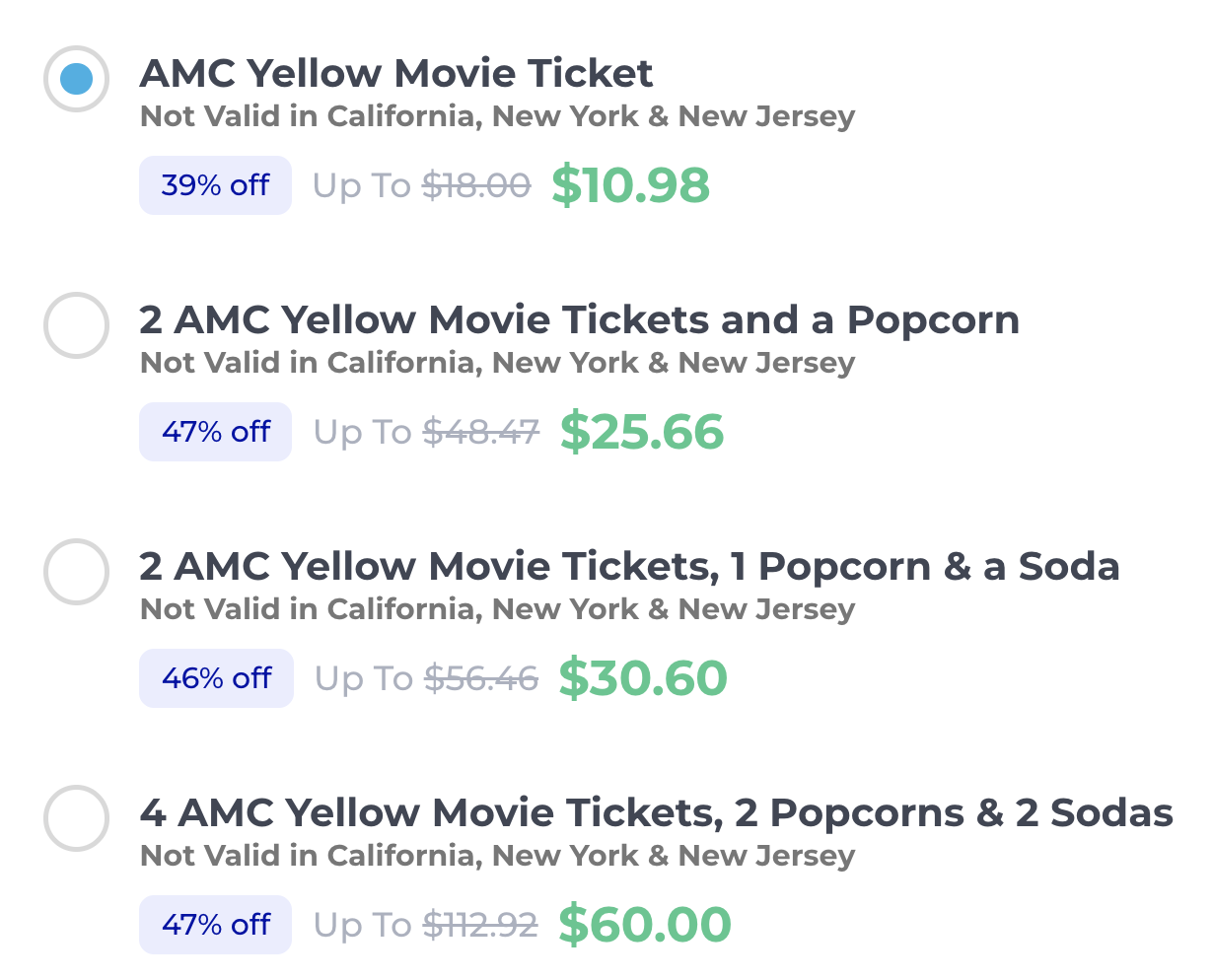This screenshot has width=1213, height=980.
Task: Click the 47% off badge beside $25.66
Action: (215, 432)
